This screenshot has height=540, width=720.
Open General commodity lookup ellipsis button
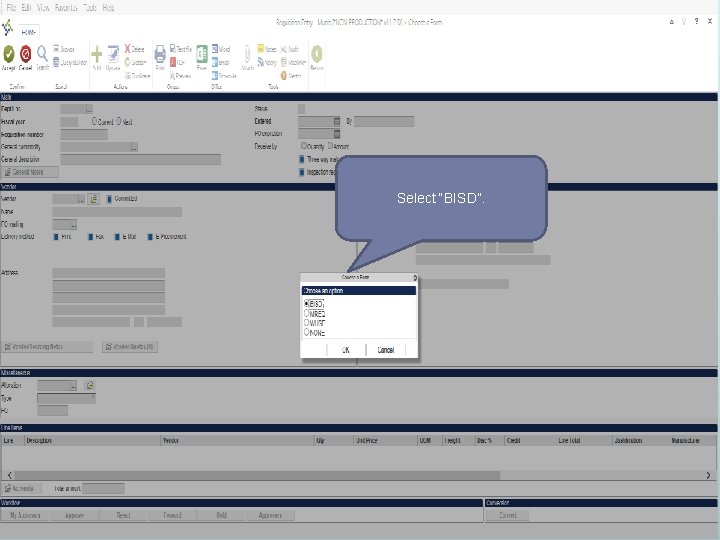(134, 147)
